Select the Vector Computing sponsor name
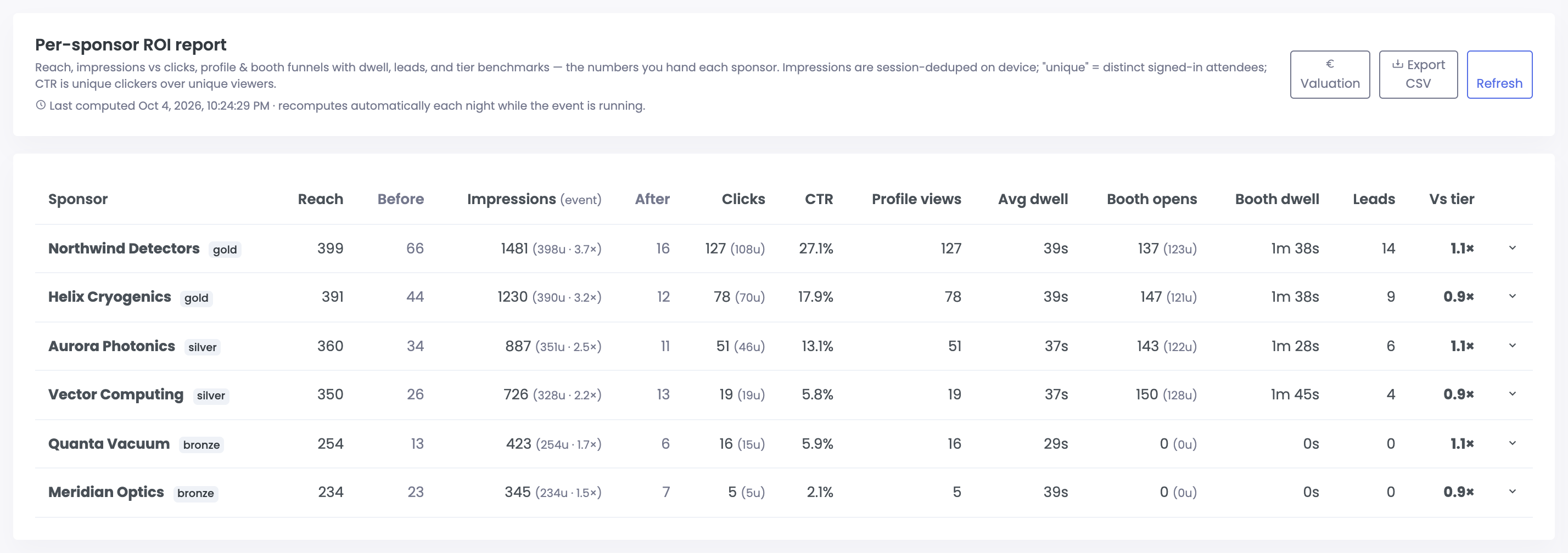This screenshot has height=553, width=1568. click(116, 394)
